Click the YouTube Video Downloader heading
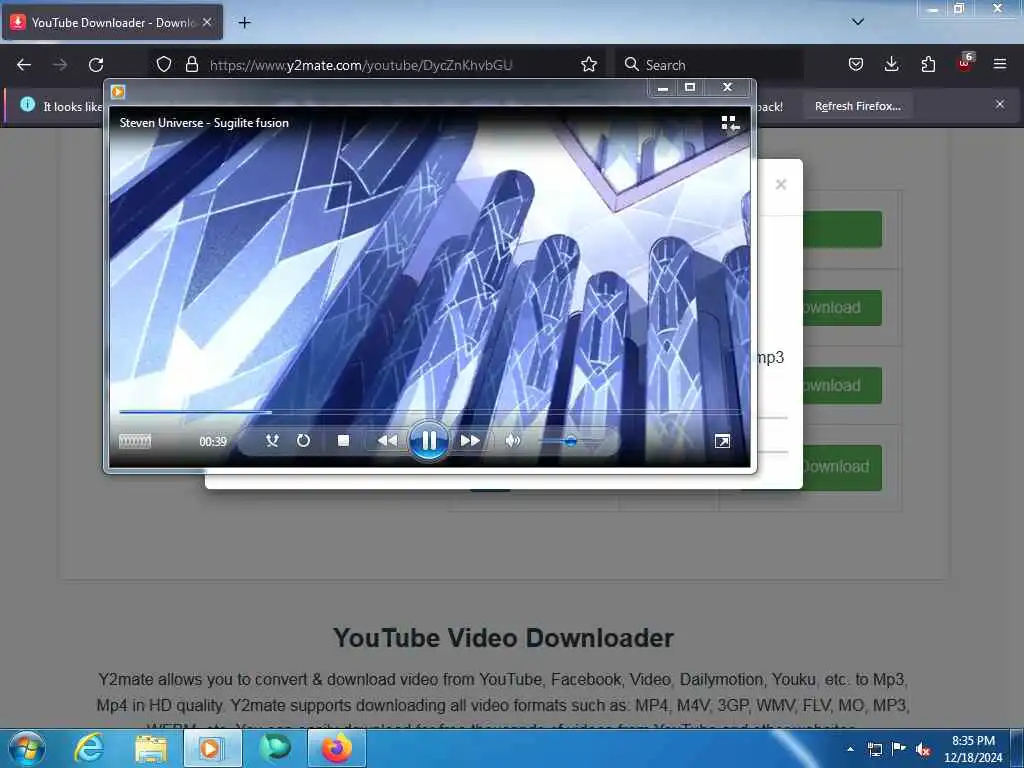The height and width of the screenshot is (768, 1024). tap(503, 638)
